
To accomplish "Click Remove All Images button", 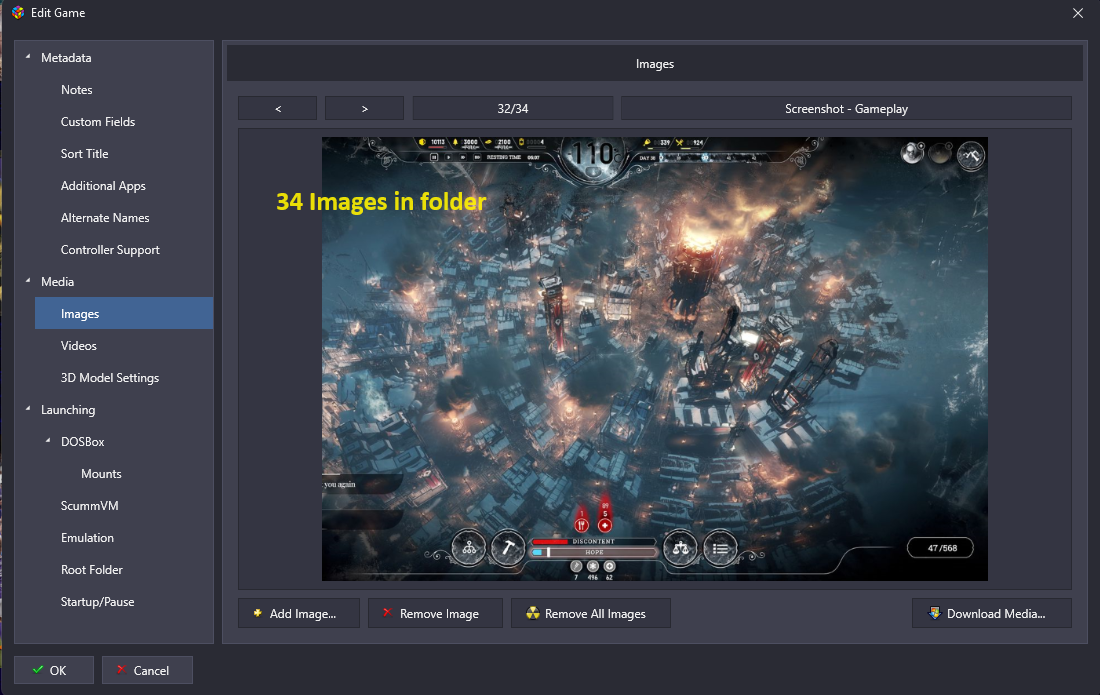I will click(591, 613).
